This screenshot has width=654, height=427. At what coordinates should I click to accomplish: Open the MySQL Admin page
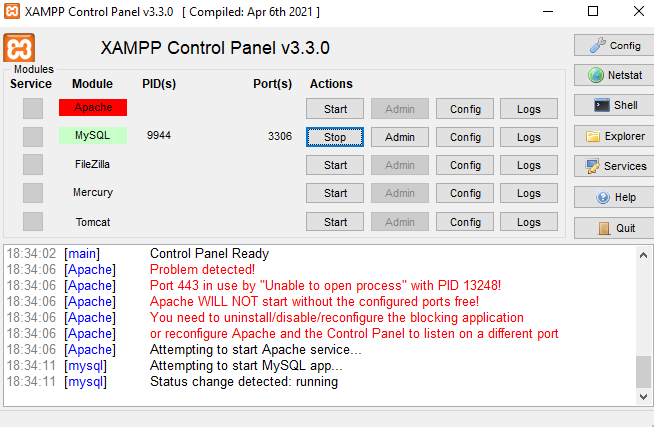[400, 137]
